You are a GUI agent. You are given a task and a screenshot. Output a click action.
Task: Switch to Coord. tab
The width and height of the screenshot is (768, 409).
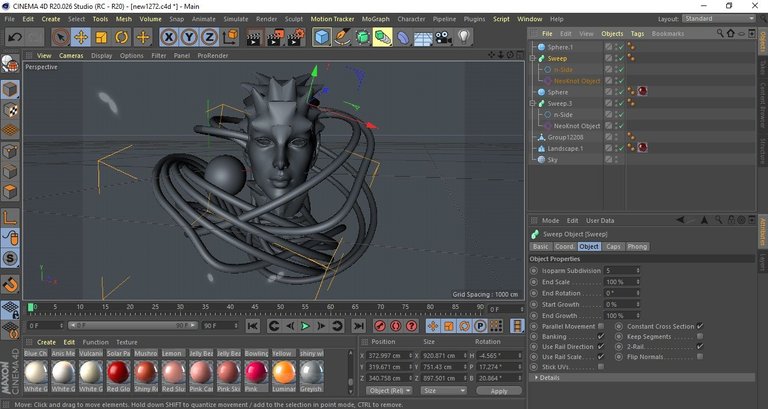tap(564, 246)
